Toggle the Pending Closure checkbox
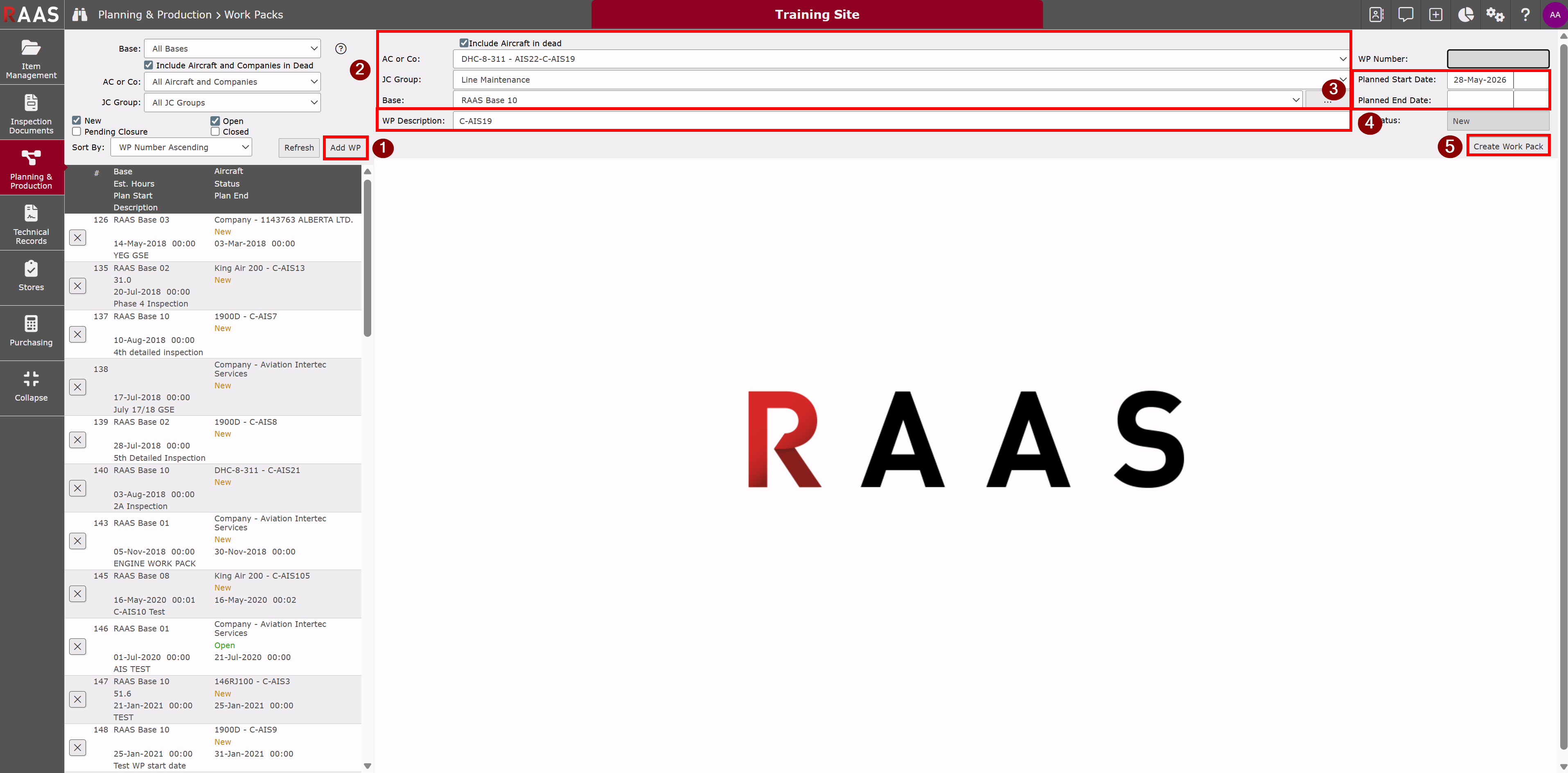Screen dimensions: 1568x773 pyautogui.click(x=77, y=131)
